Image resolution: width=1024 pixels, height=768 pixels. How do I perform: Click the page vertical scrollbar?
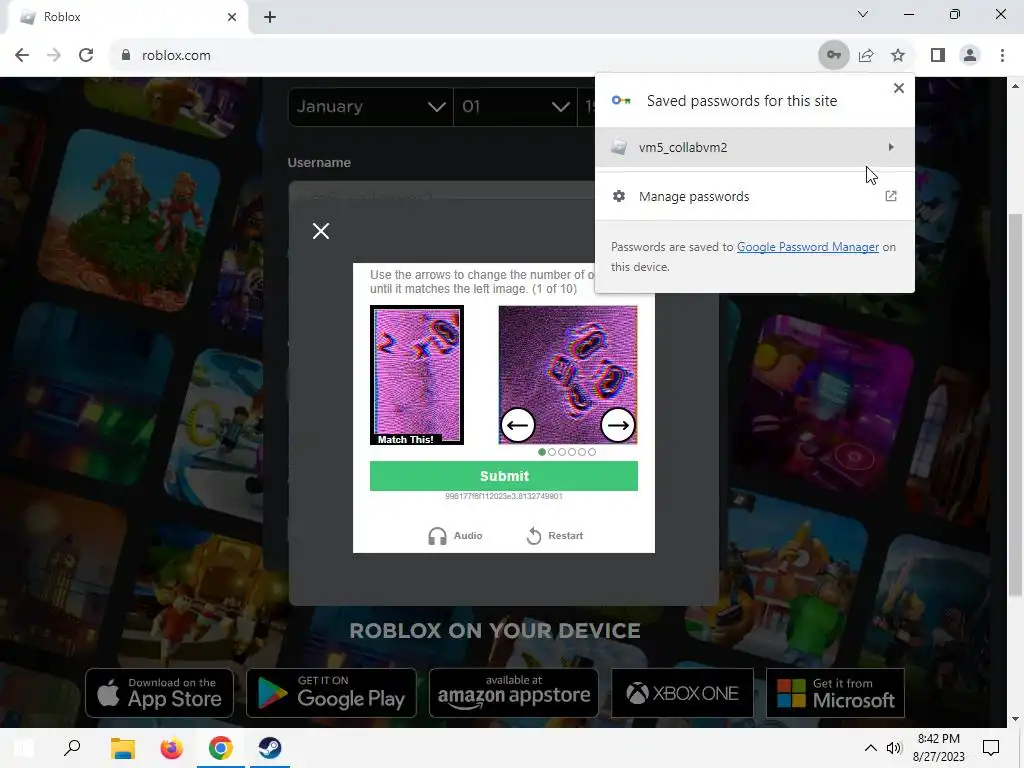click(1016, 405)
